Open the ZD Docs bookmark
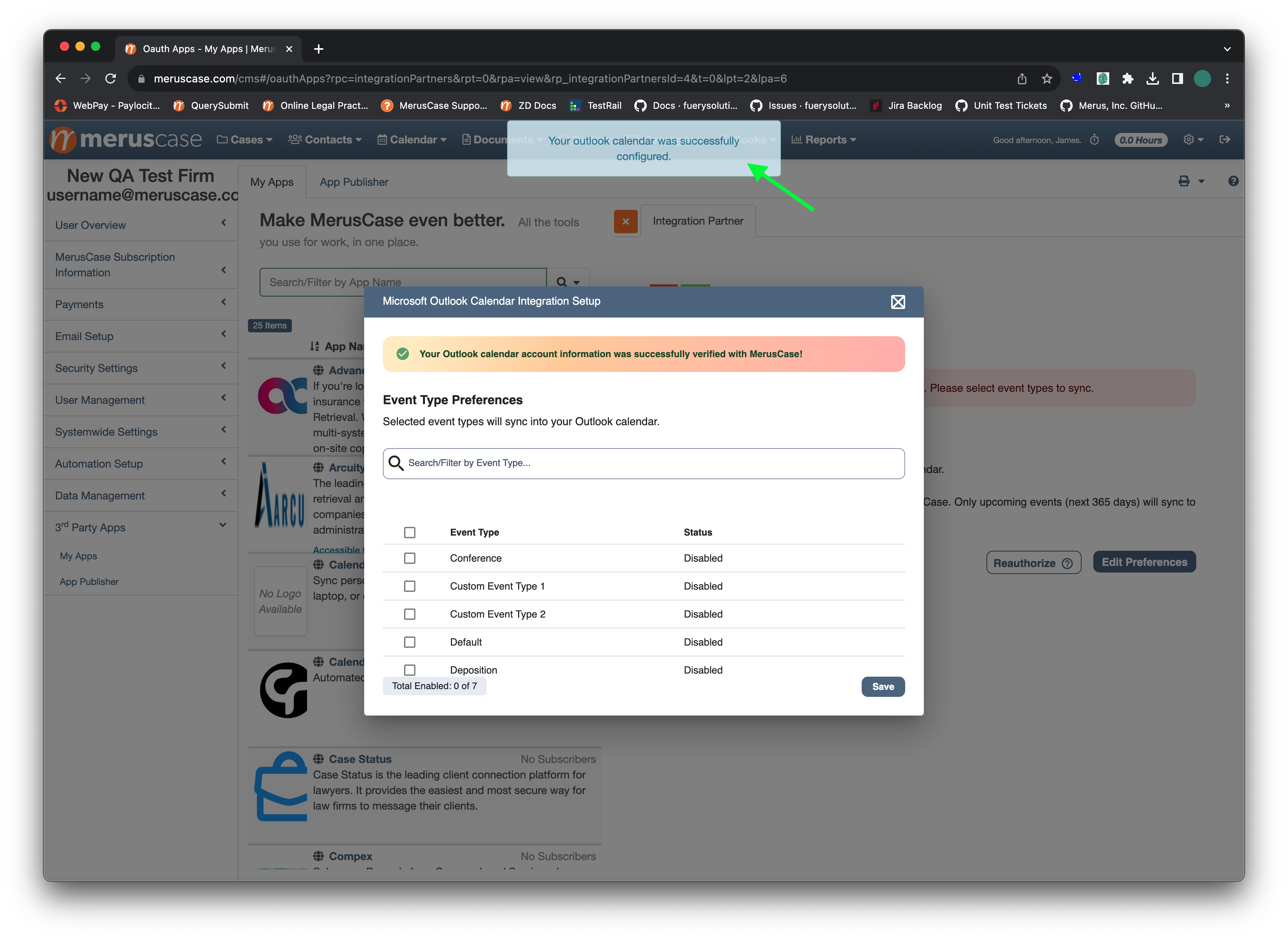The height and width of the screenshot is (939, 1288). pos(528,106)
